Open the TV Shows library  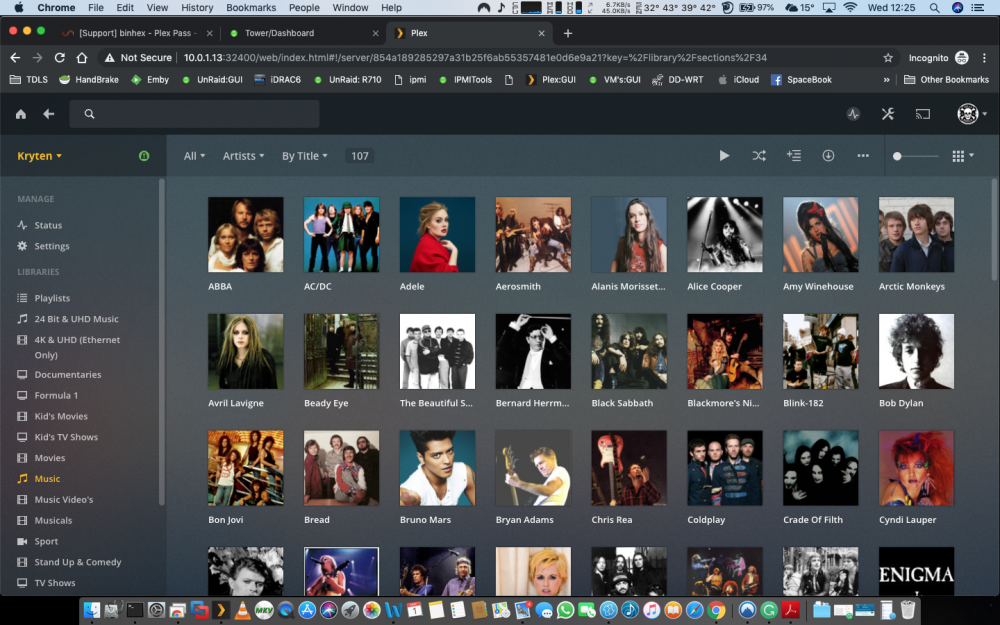(54, 583)
